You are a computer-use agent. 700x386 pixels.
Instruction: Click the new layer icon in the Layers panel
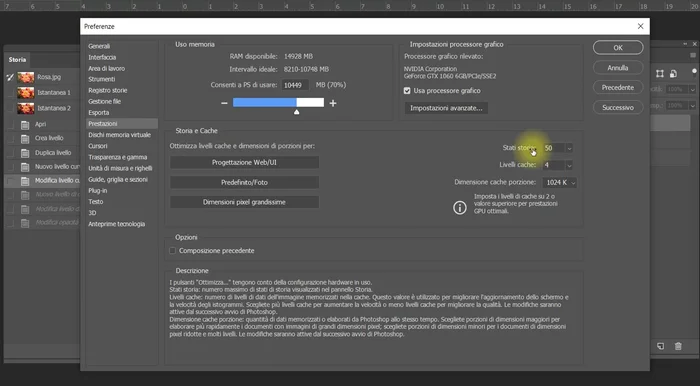pyautogui.click(x=660, y=346)
